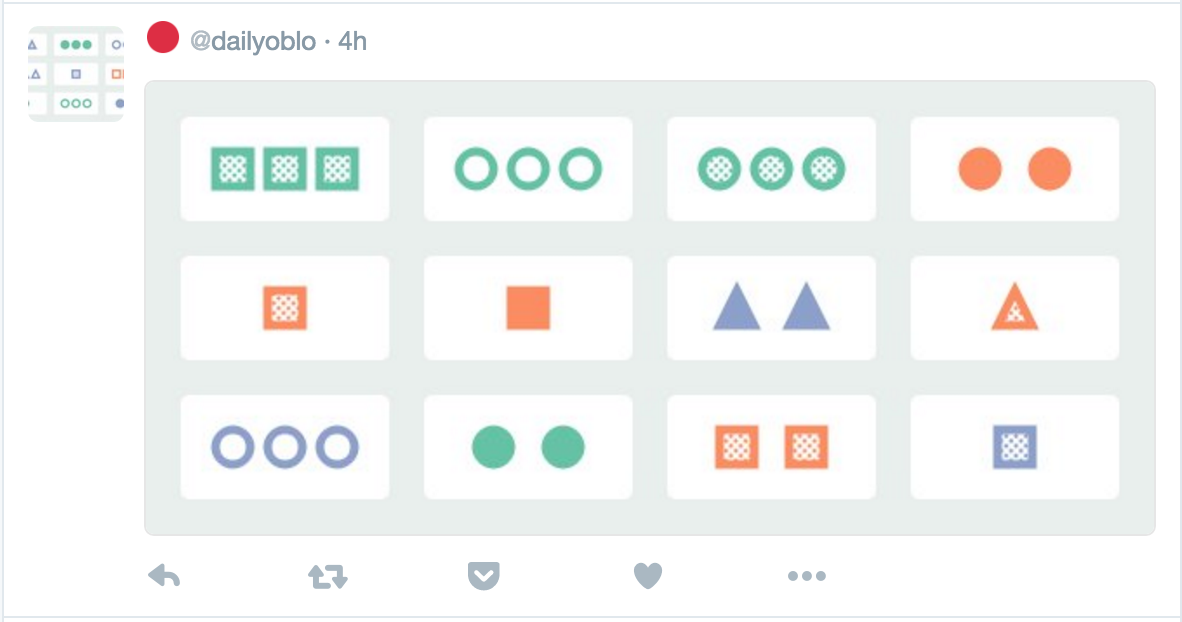The height and width of the screenshot is (622, 1182).
Task: Select card with one dotted orange square
Action: click(285, 308)
